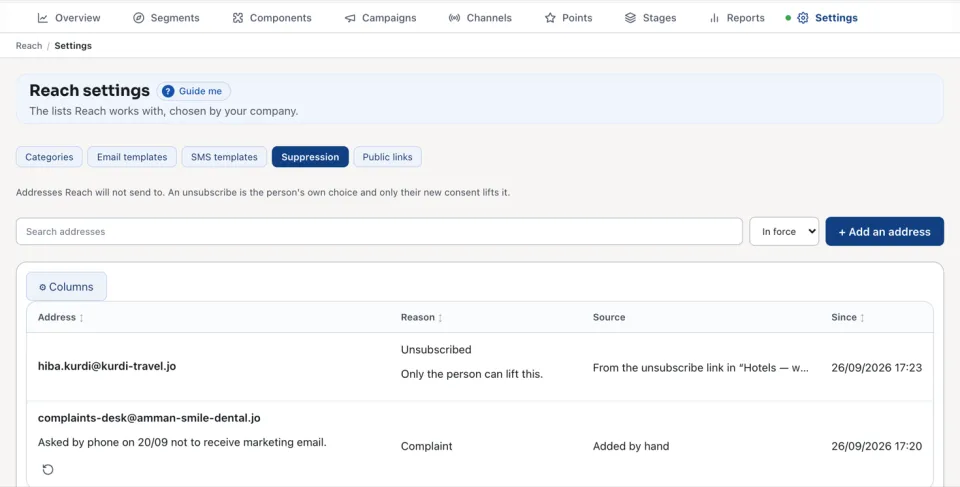Go to the Segments menu item
Screen dimensions: 960x487
click(x=167, y=18)
